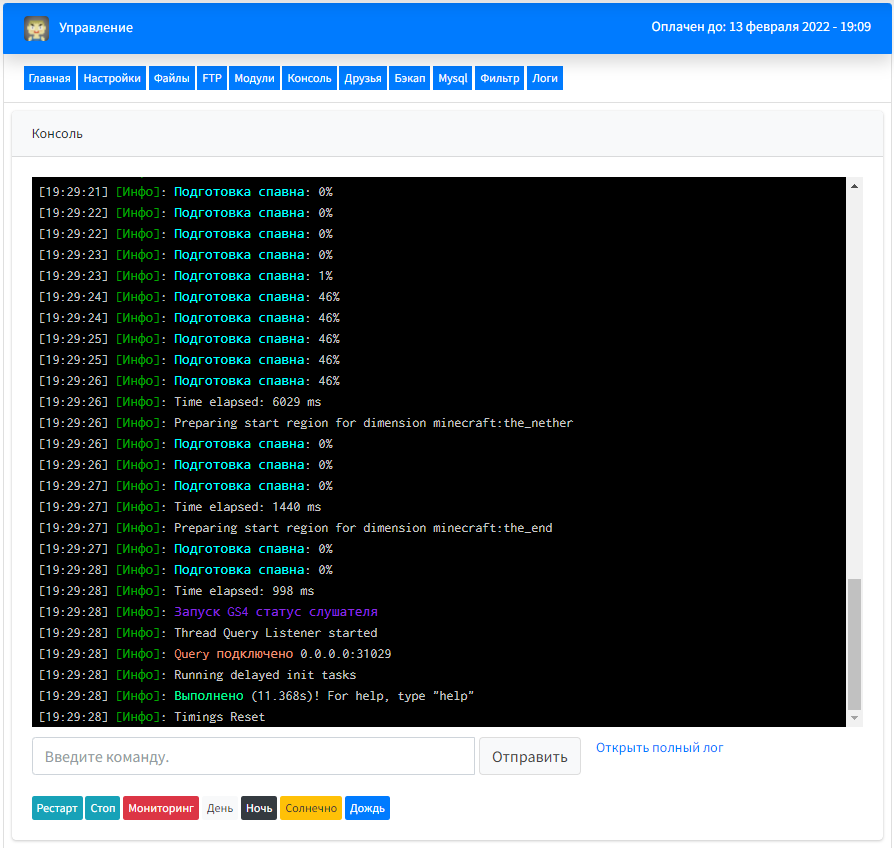The image size is (894, 848).
Task: Click the red Мониторинг button
Action: coord(161,808)
